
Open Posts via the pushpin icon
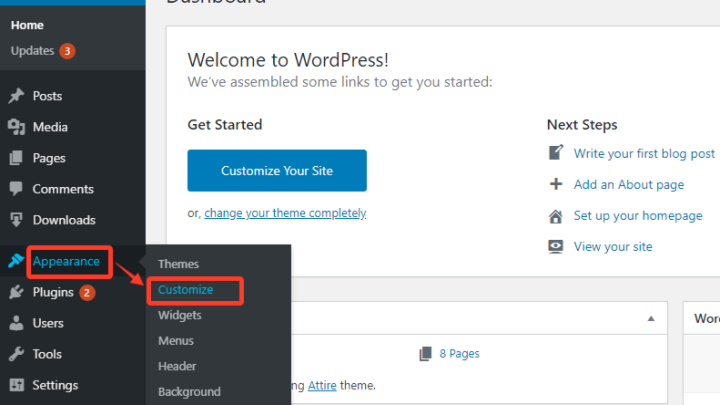16,96
